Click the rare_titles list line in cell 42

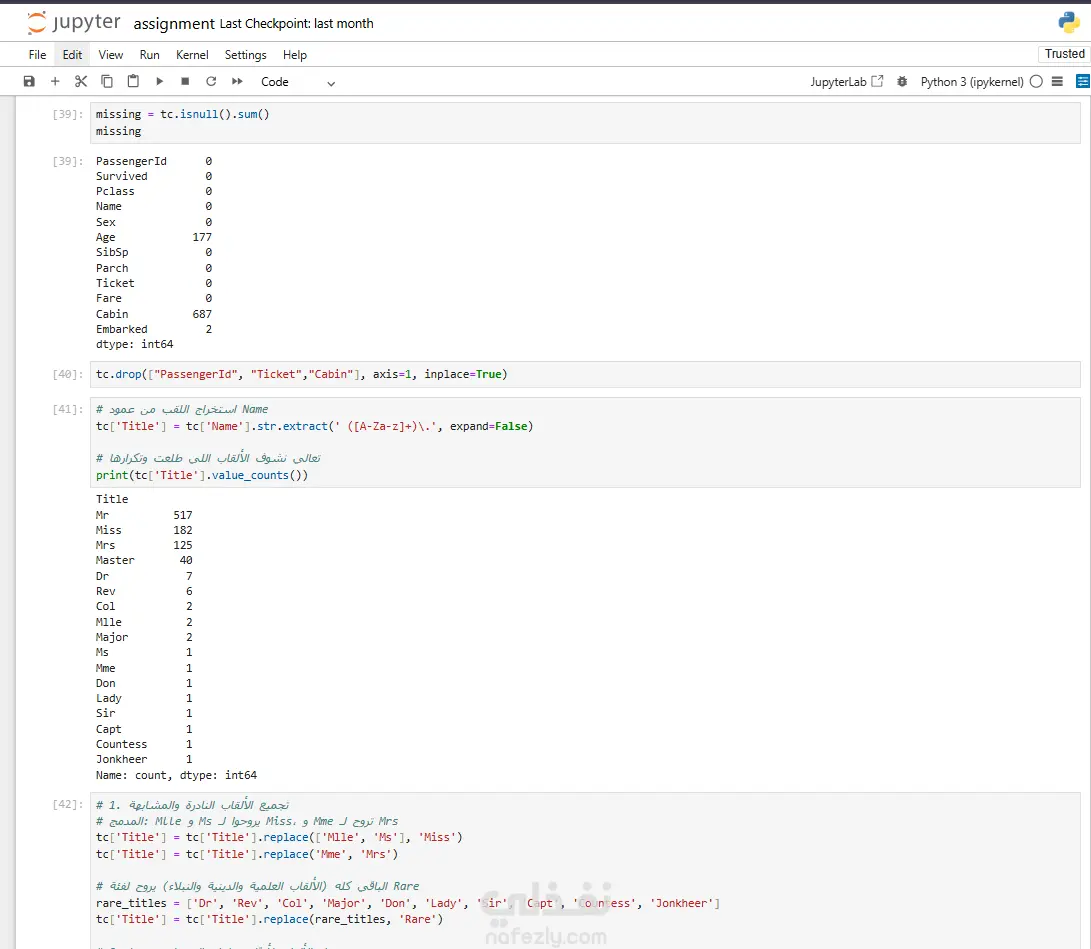pyautogui.click(x=408, y=903)
